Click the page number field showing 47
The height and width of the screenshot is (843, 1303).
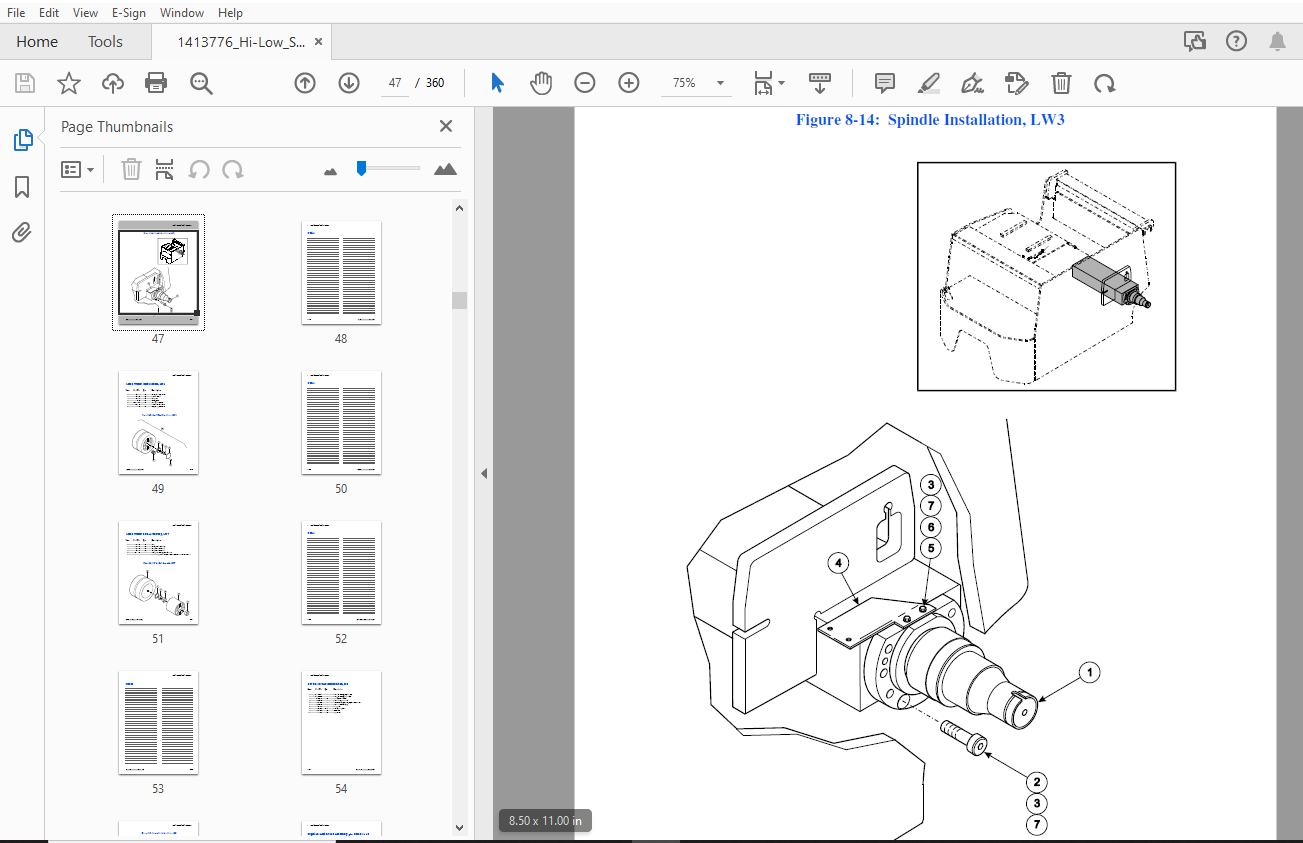pos(396,83)
